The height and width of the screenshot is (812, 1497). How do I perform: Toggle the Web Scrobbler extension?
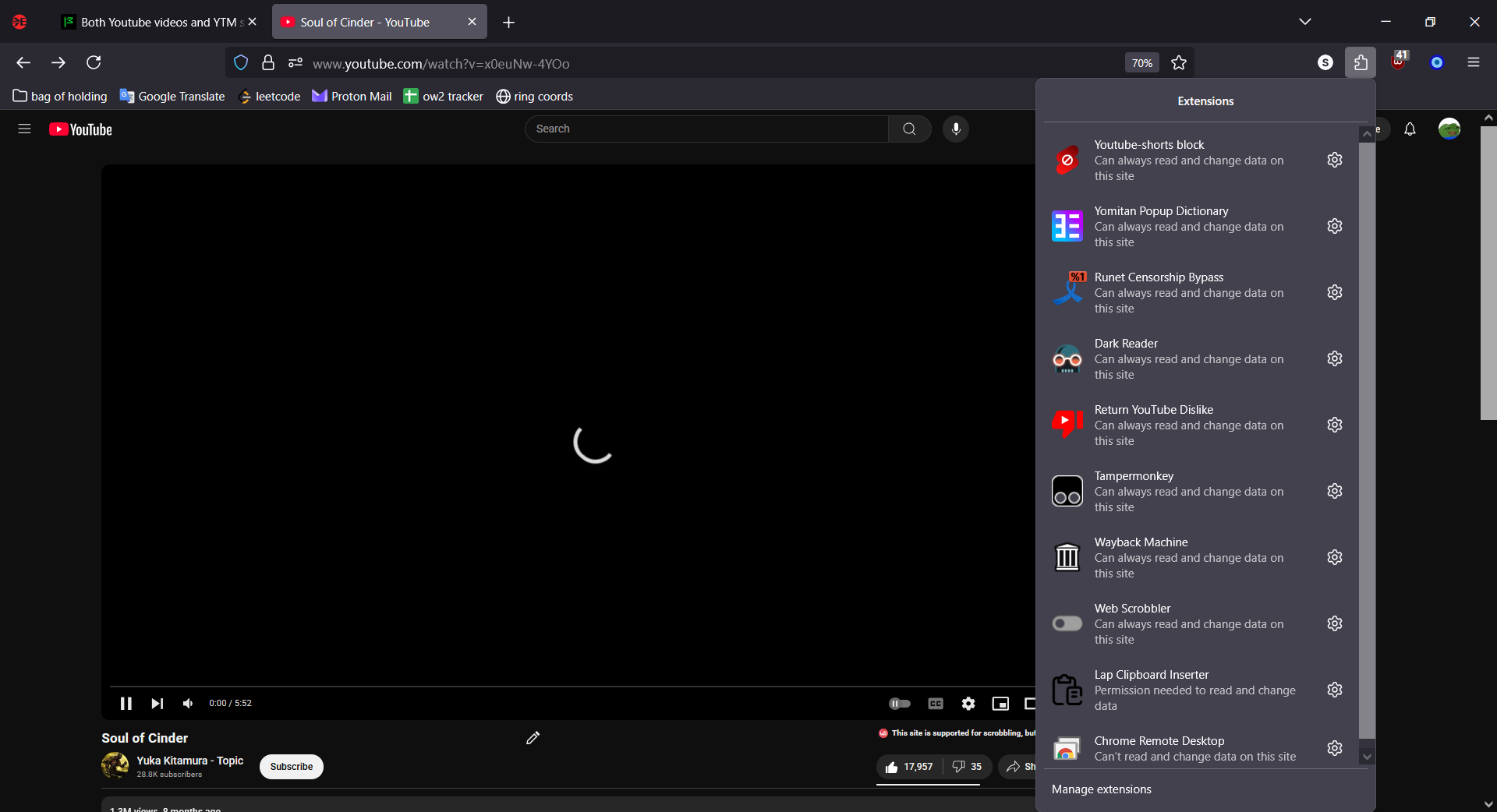1067,623
